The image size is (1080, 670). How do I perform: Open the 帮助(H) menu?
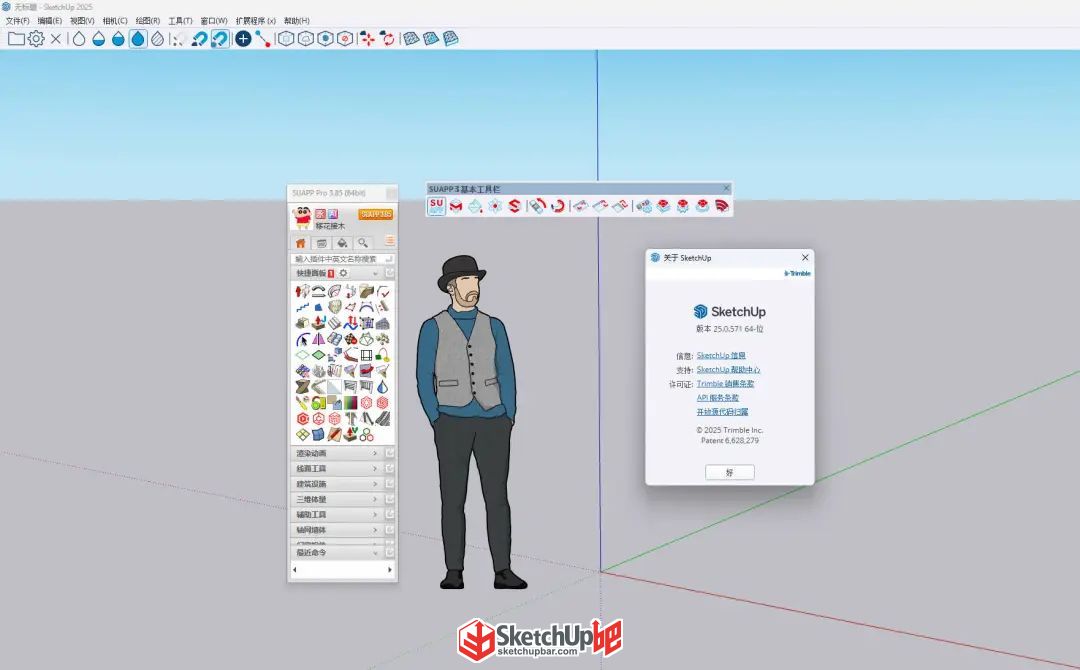[297, 21]
